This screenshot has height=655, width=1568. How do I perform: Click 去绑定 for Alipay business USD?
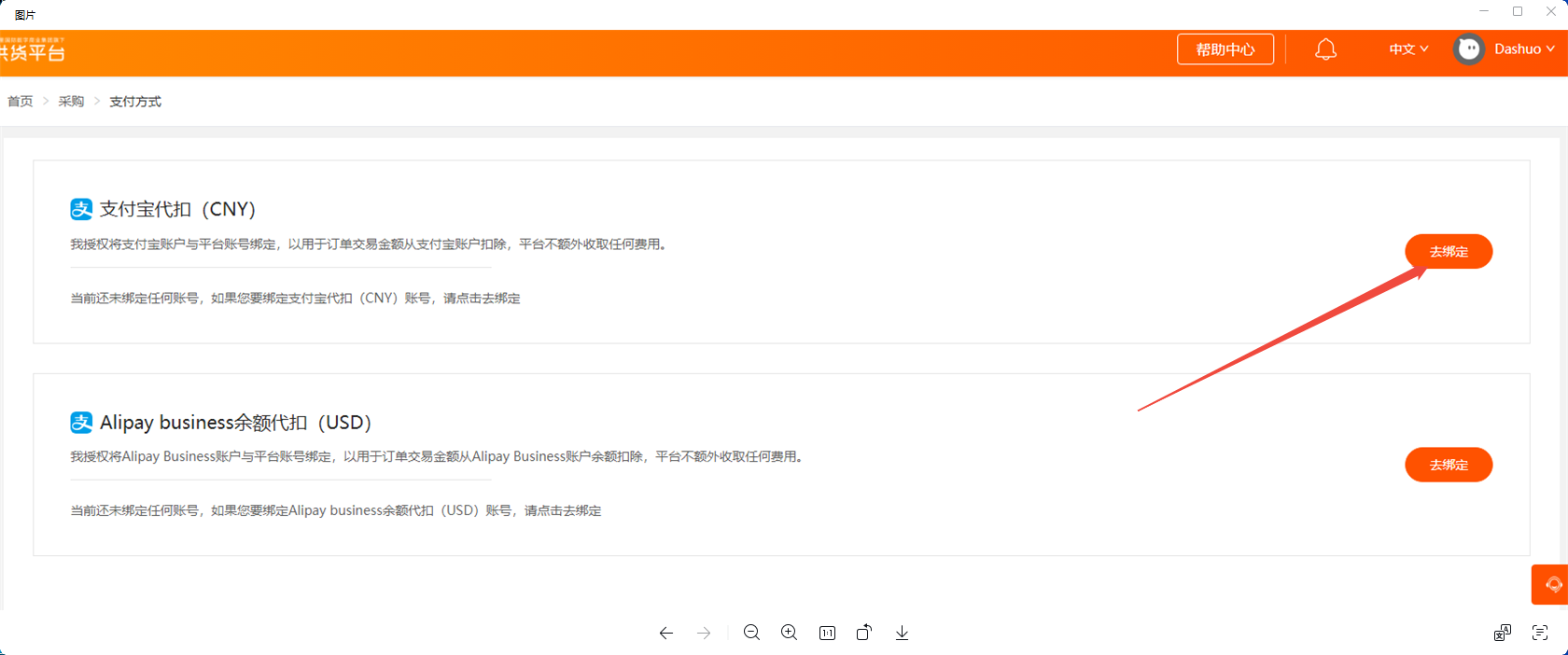(1449, 465)
